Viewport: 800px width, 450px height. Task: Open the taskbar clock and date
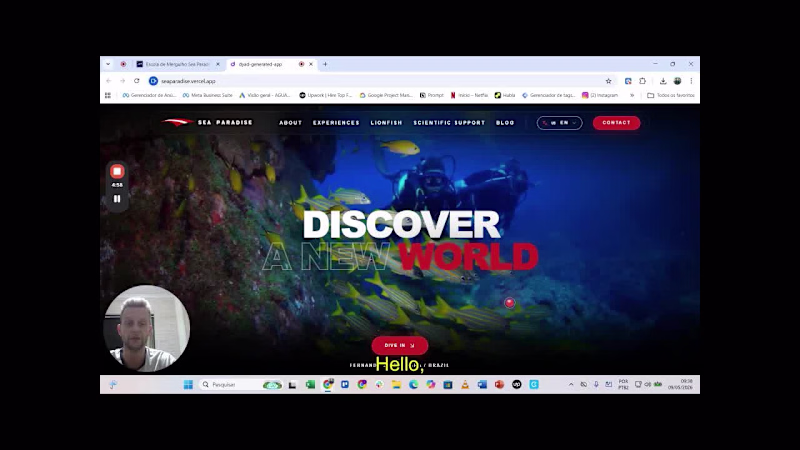coord(680,385)
